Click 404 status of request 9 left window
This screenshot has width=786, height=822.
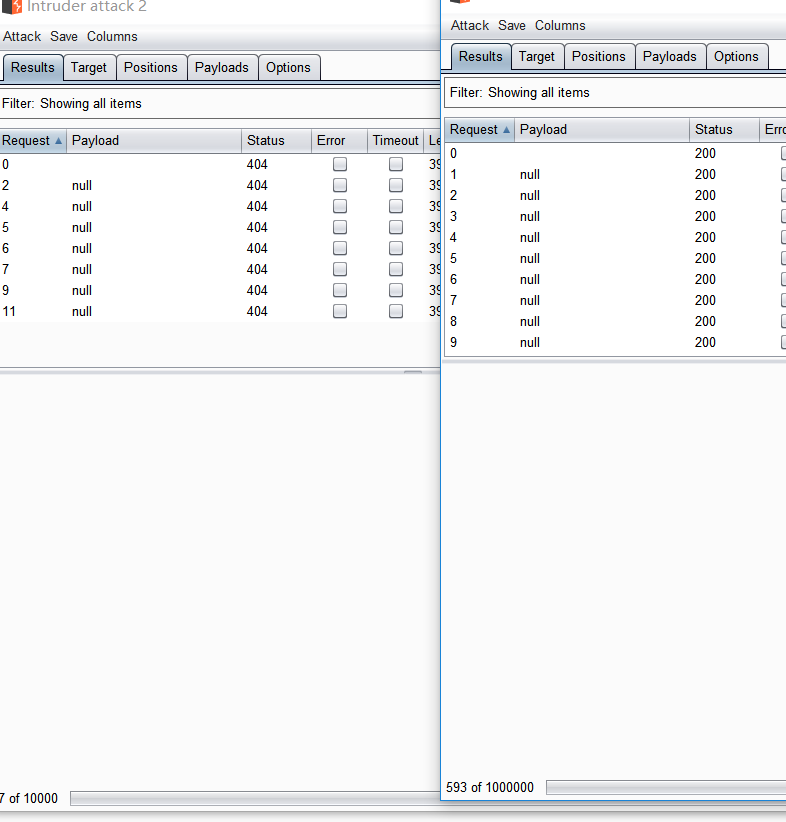click(257, 290)
